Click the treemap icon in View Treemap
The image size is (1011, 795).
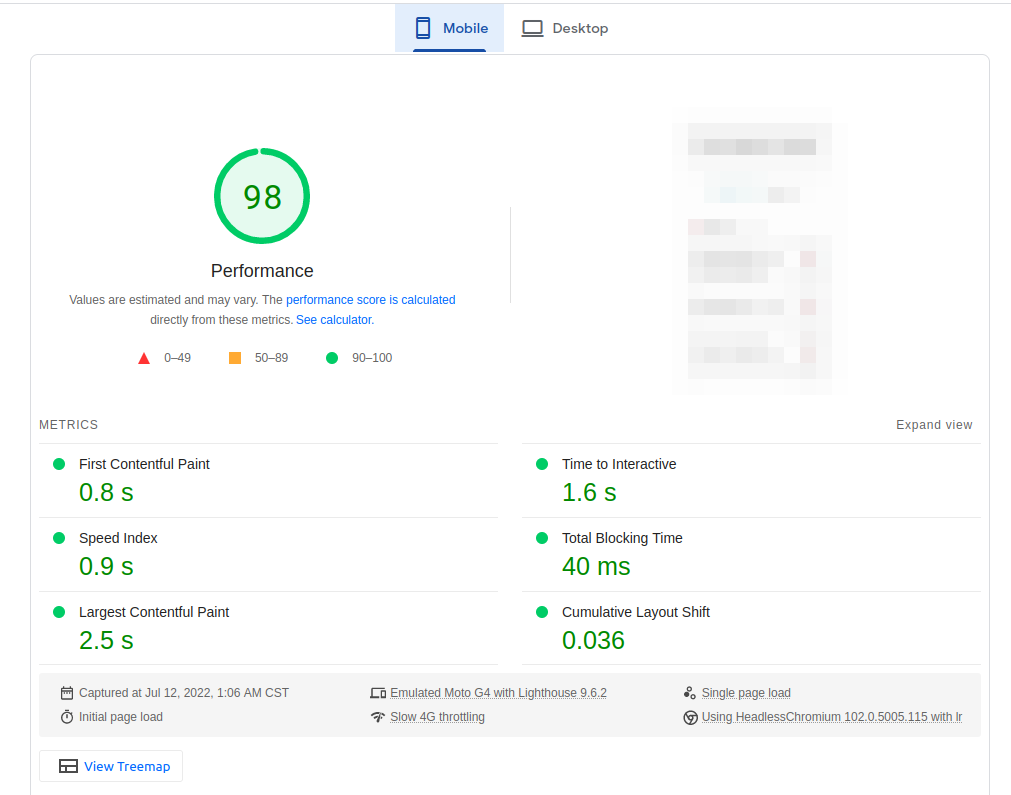pyautogui.click(x=68, y=766)
